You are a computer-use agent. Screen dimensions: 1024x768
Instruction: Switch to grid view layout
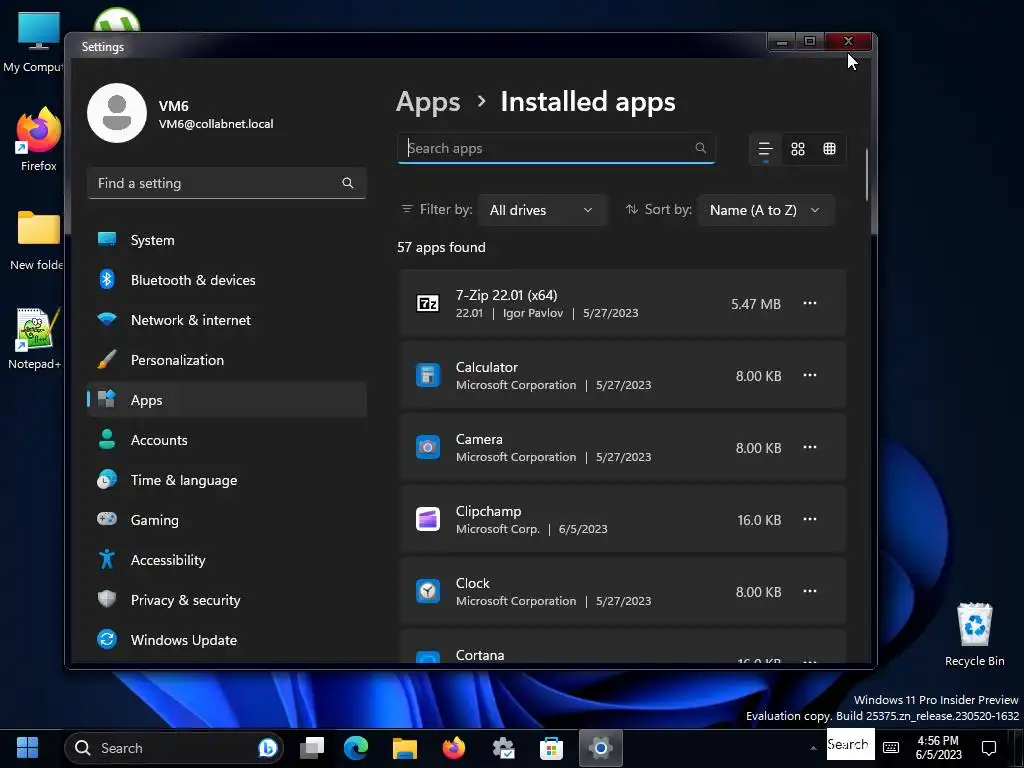click(797, 149)
